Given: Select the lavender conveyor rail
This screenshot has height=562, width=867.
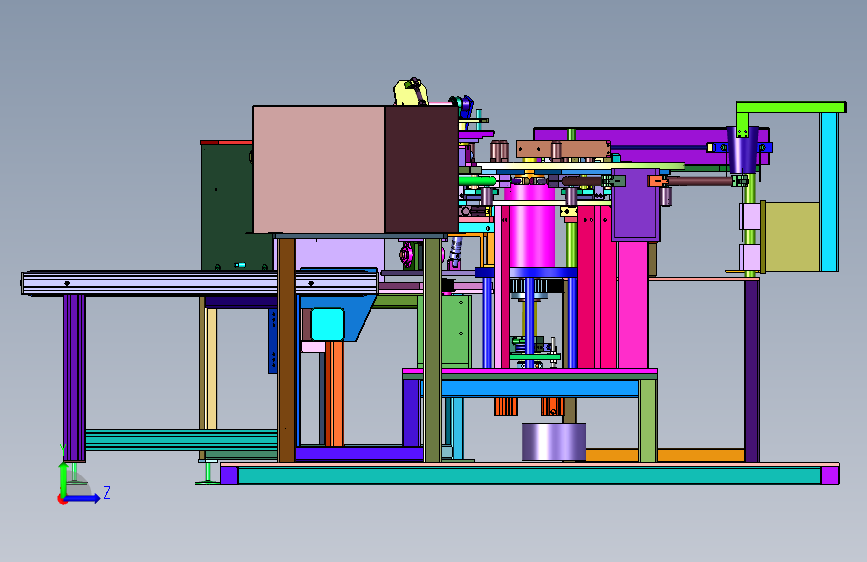Looking at the screenshot, I should click(x=199, y=283).
